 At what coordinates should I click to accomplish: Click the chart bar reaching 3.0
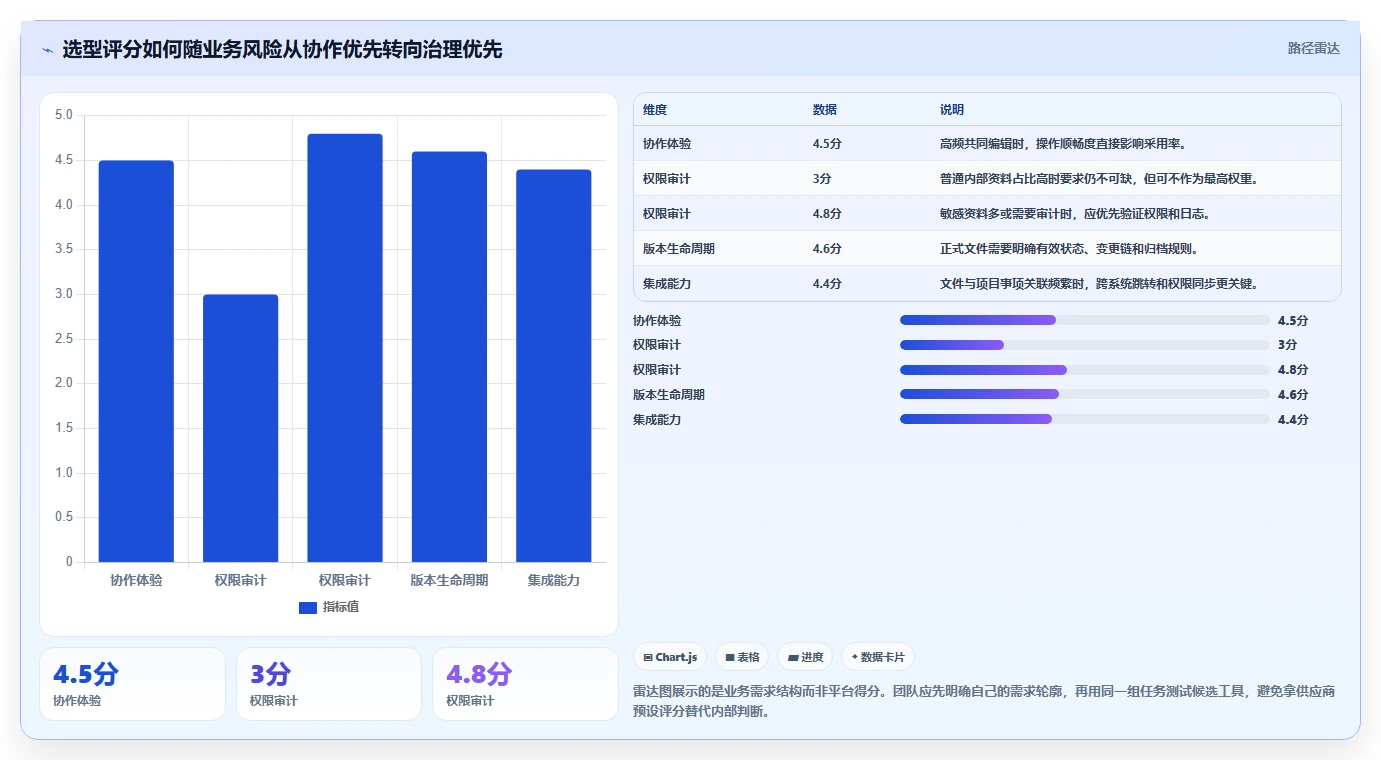(240, 428)
